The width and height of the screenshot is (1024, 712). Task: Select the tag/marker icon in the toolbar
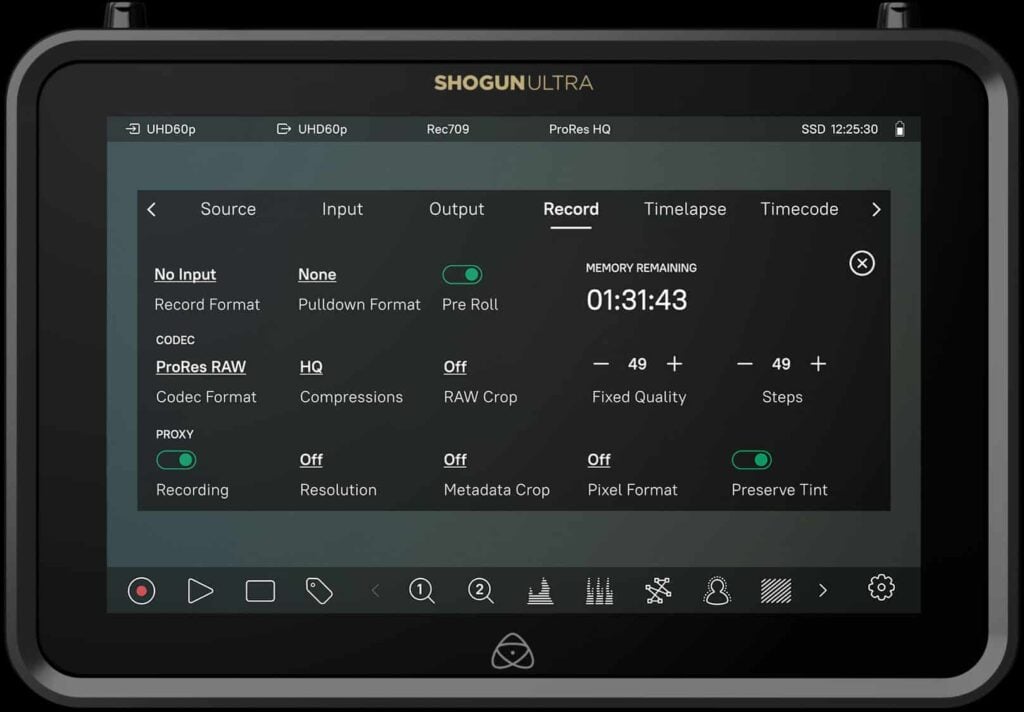(x=319, y=591)
